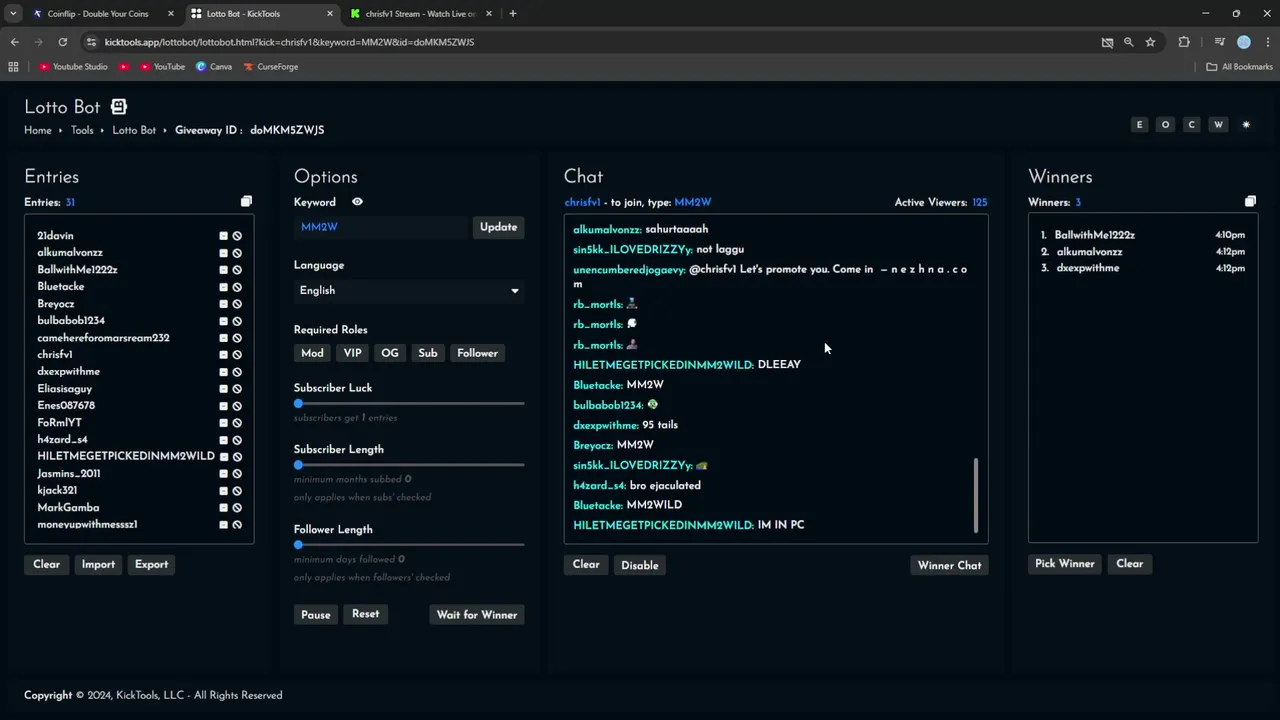Click the C shortcut icon at top right

pos(1191,125)
